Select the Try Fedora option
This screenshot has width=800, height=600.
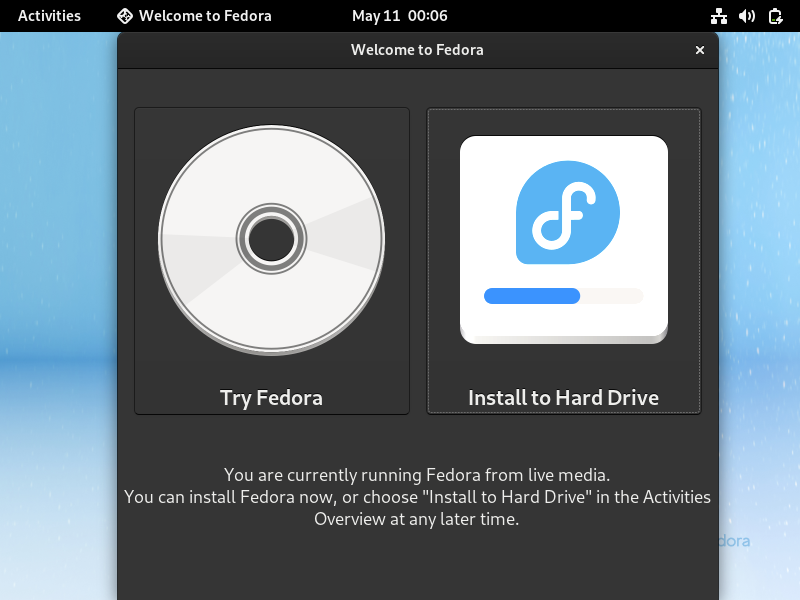coord(271,260)
